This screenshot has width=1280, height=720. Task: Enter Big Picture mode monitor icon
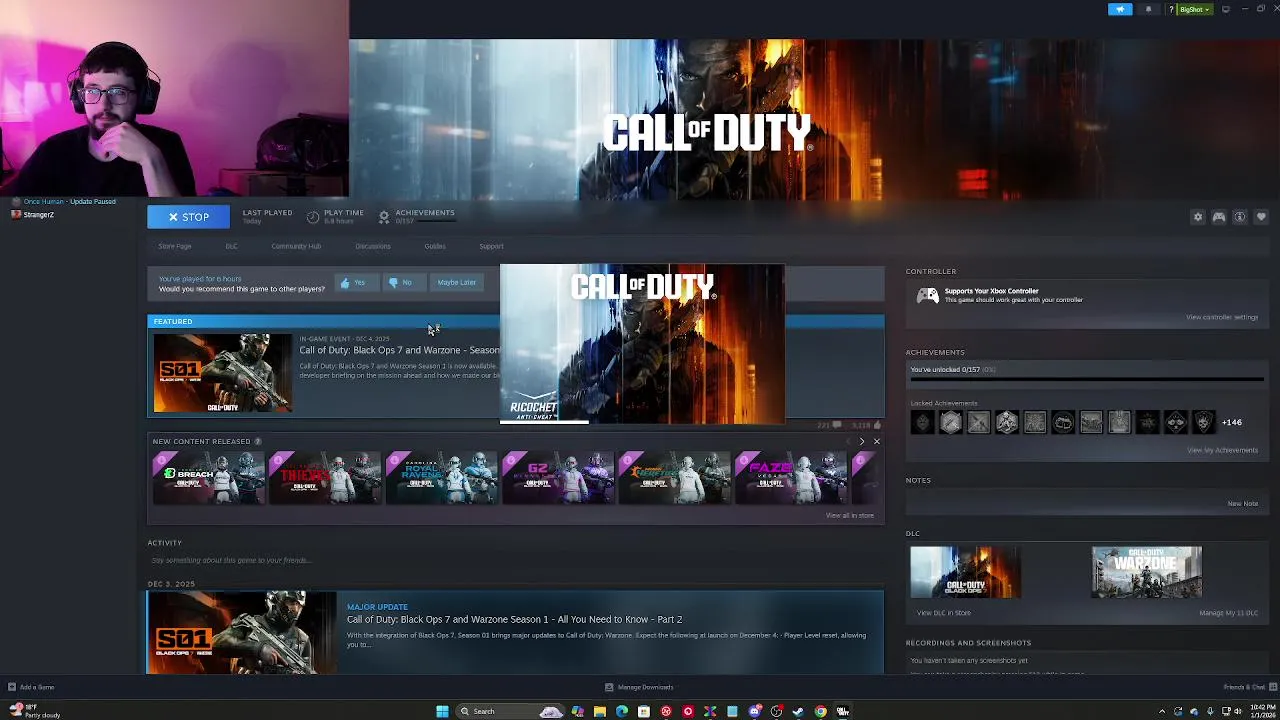point(1226,9)
